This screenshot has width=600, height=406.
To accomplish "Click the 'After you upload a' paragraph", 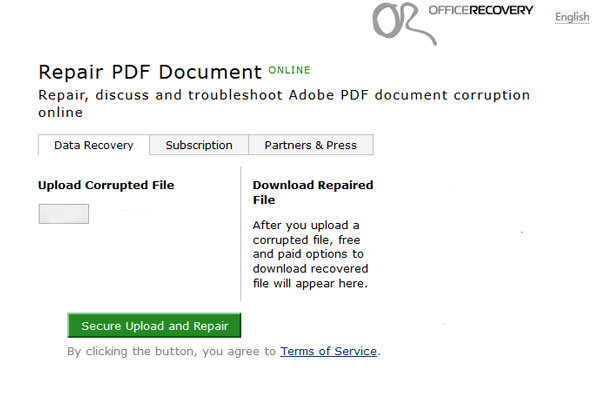I will point(310,254).
